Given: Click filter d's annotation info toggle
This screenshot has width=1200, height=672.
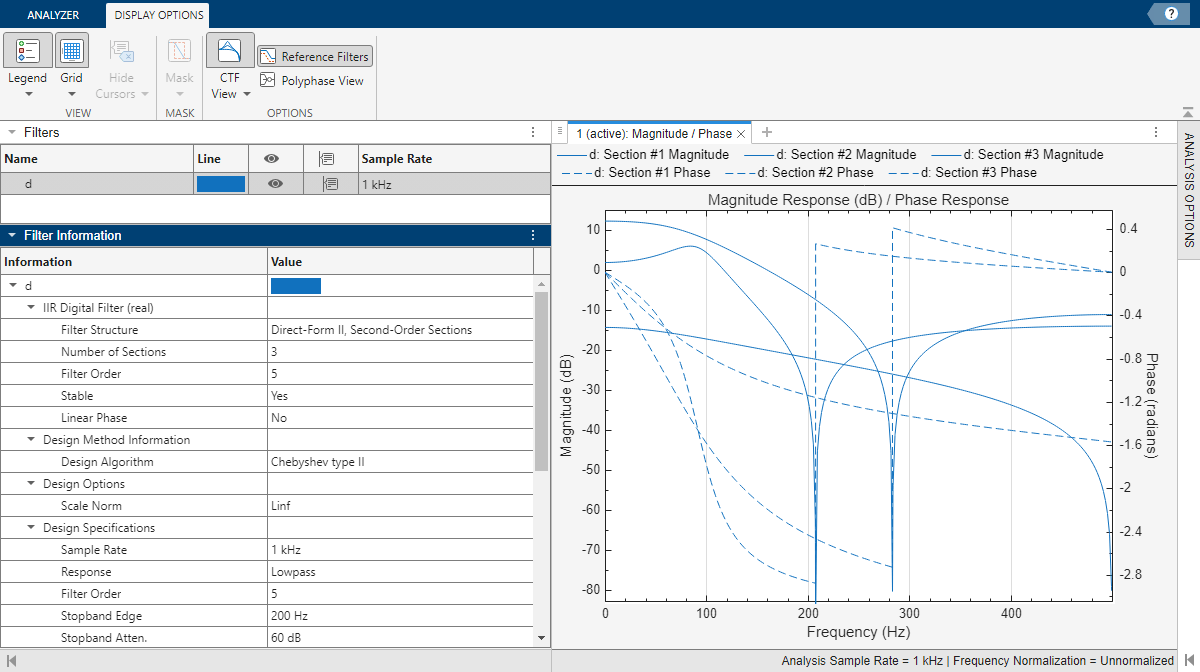Looking at the screenshot, I should [331, 185].
